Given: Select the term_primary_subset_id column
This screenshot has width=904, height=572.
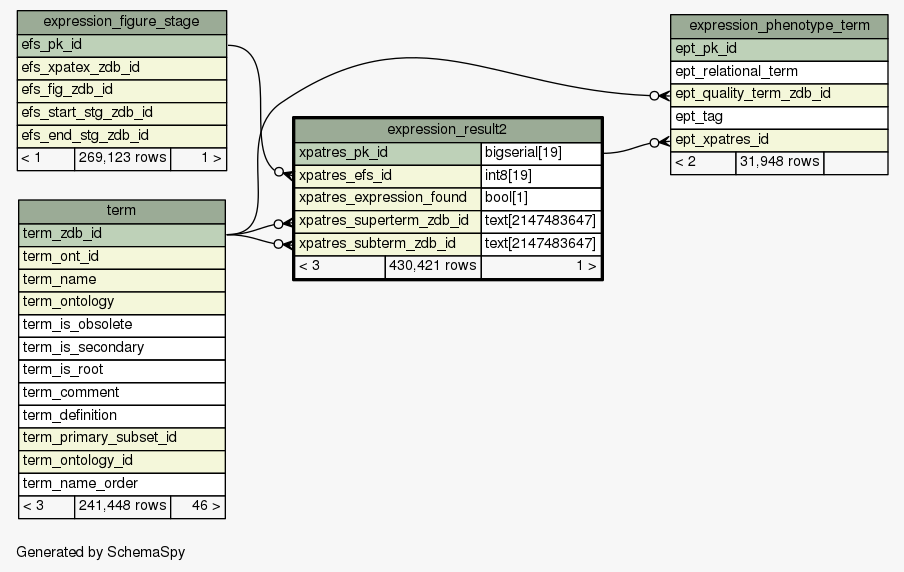Looking at the screenshot, I should pos(122,437).
